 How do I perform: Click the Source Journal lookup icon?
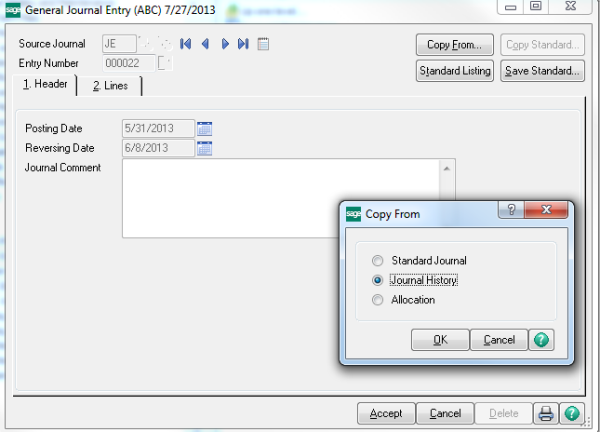point(145,44)
